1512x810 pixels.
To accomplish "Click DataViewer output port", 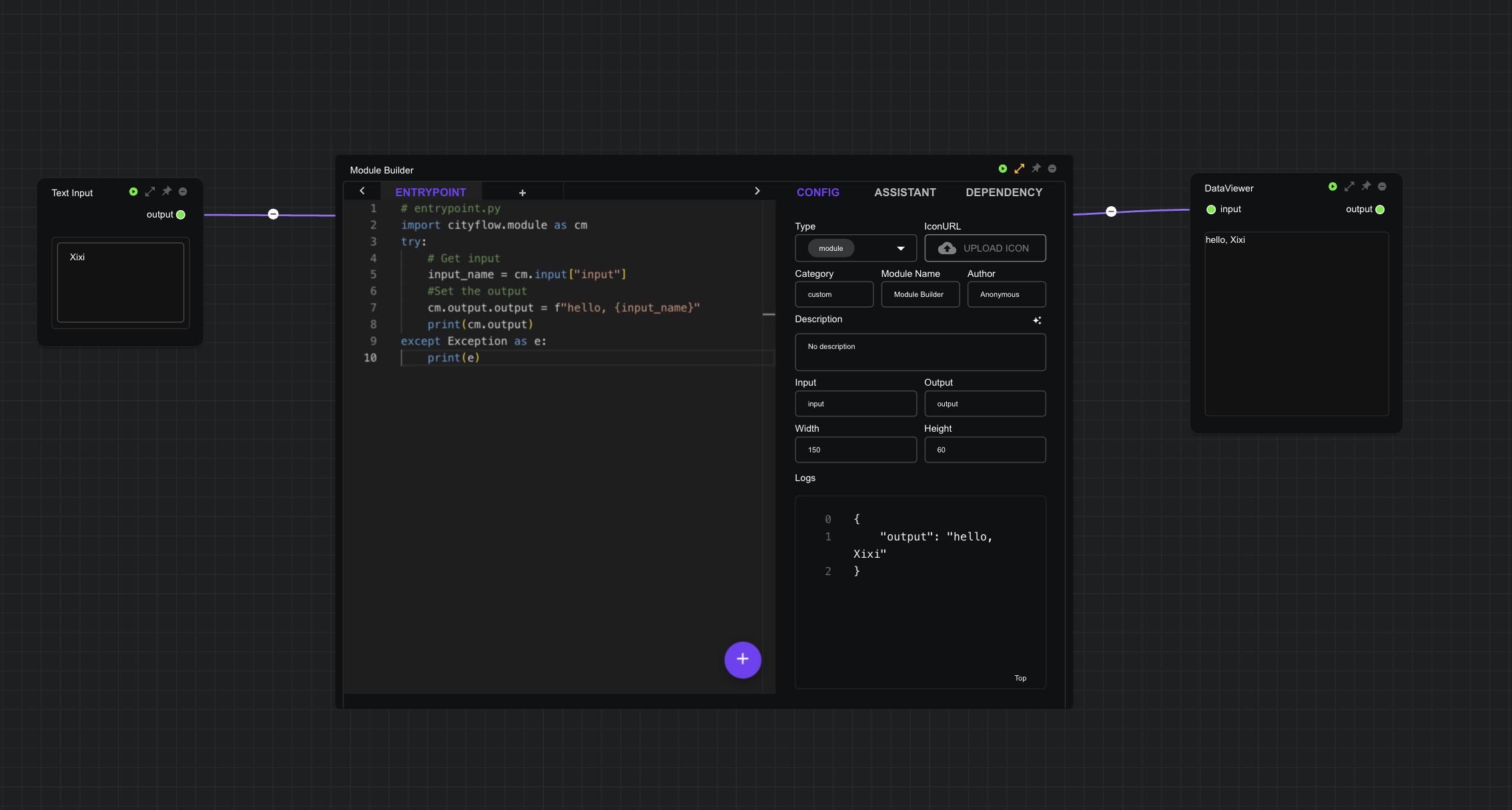I will [x=1380, y=210].
